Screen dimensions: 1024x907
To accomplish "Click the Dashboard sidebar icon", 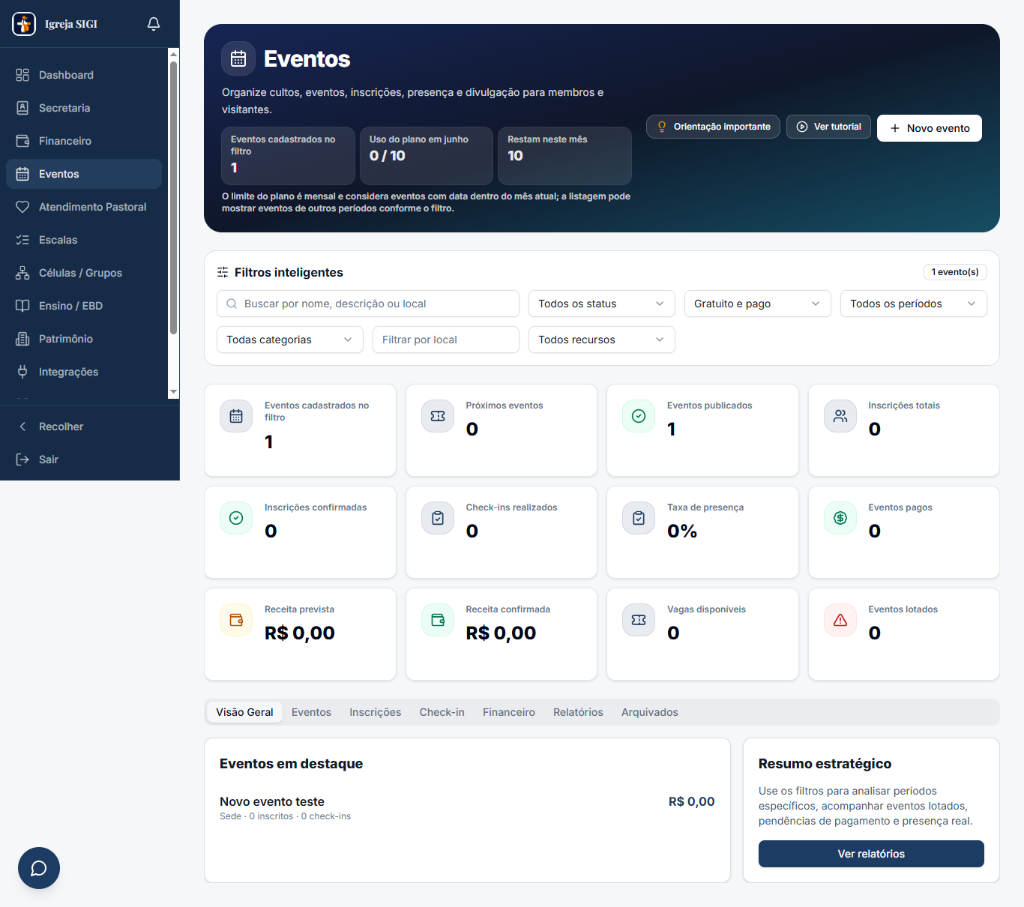I will coord(22,75).
